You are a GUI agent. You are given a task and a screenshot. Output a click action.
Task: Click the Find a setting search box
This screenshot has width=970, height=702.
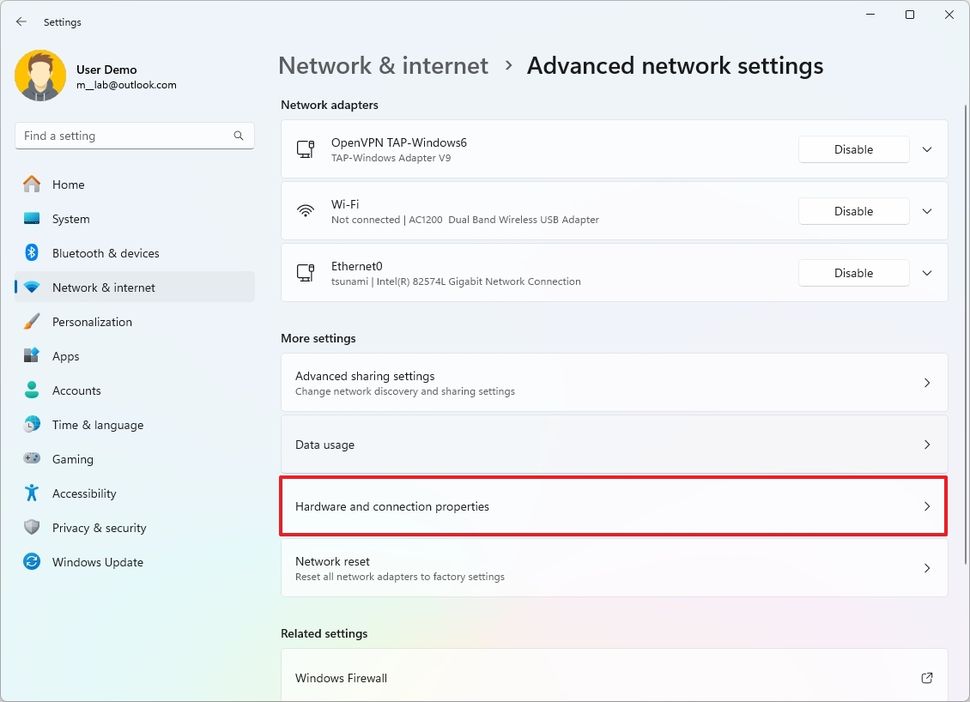click(120, 135)
